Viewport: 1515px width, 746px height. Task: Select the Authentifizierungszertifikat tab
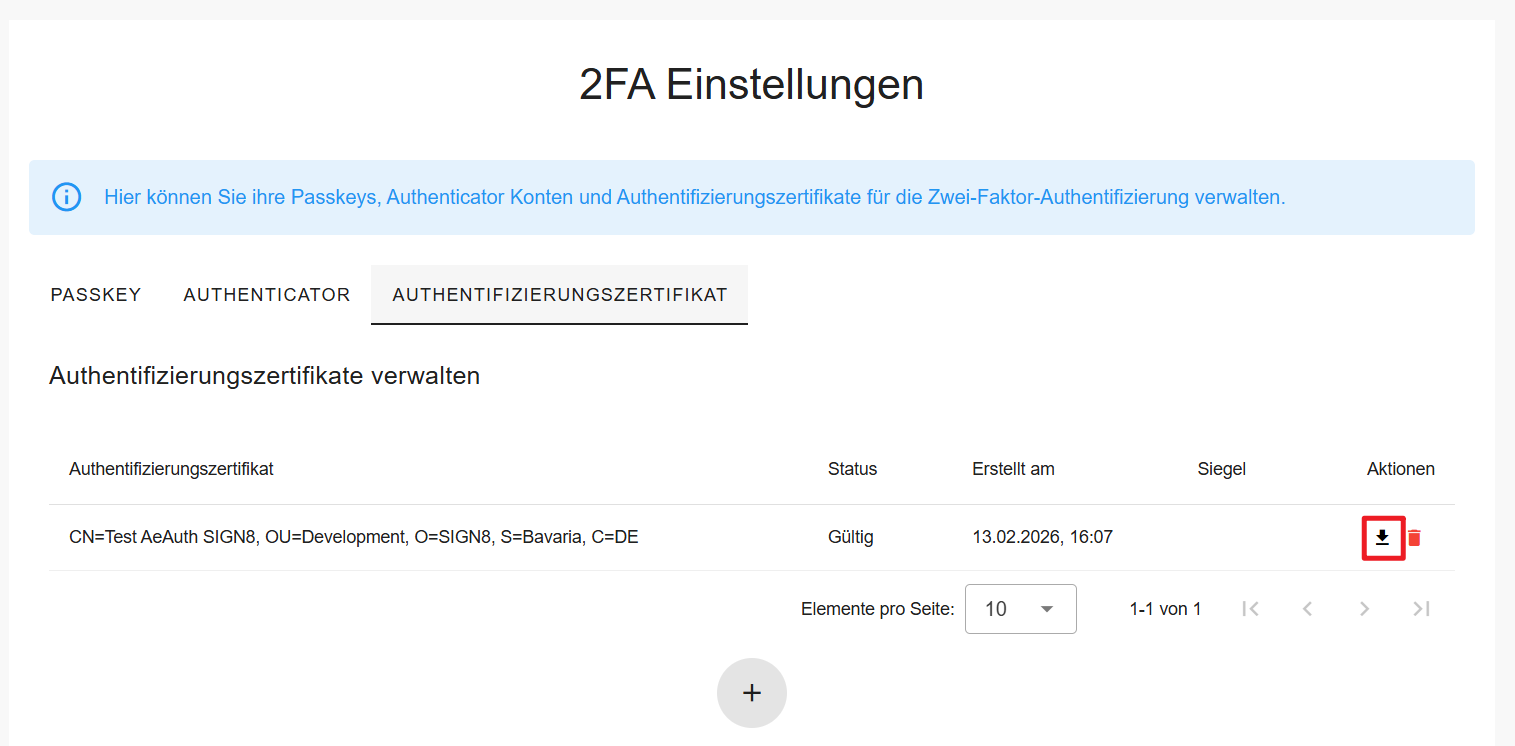[x=559, y=295]
